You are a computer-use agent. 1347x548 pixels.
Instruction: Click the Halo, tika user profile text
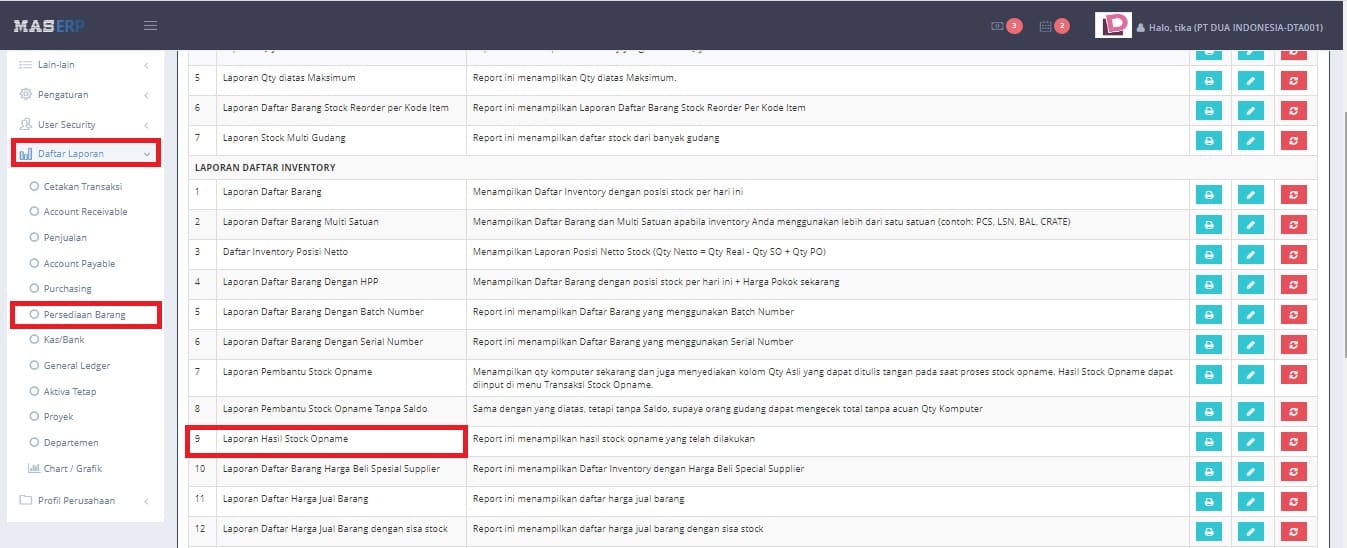pyautogui.click(x=1235, y=27)
